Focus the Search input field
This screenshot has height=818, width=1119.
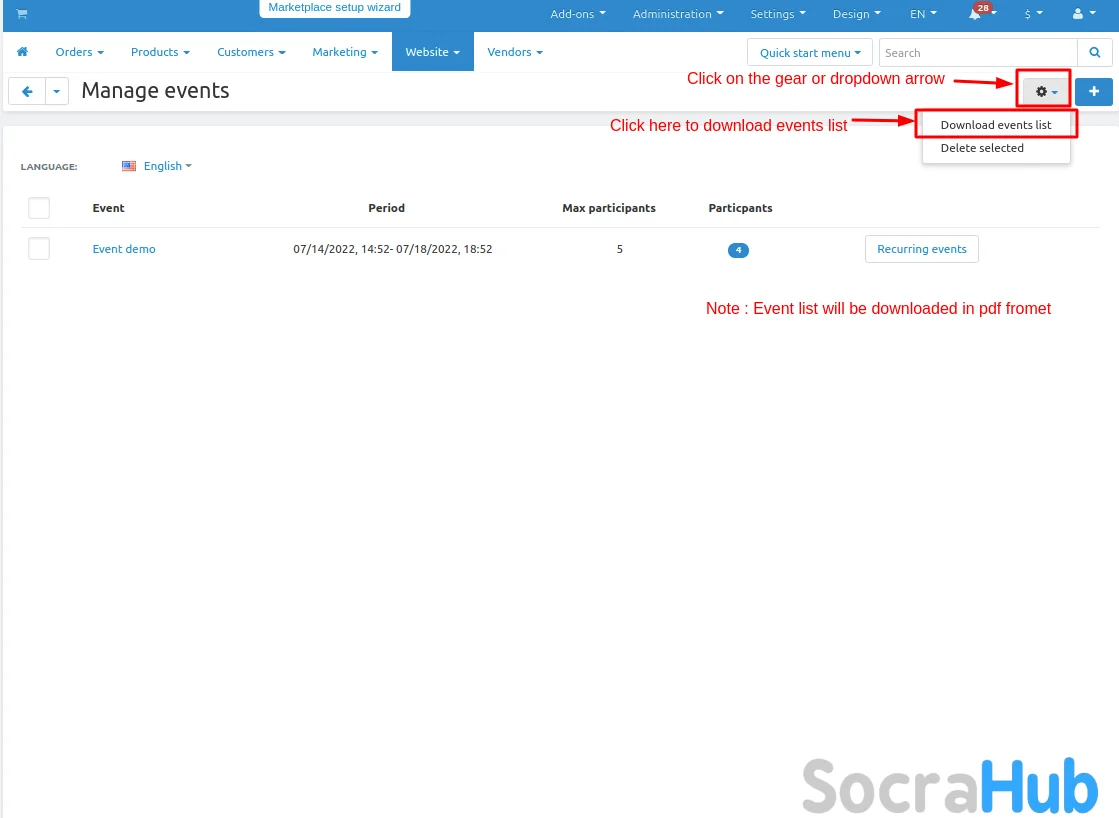(x=978, y=52)
